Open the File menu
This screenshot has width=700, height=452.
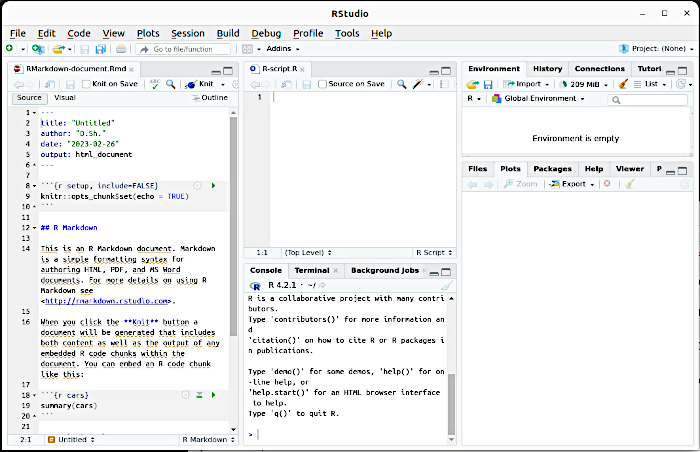click(18, 33)
